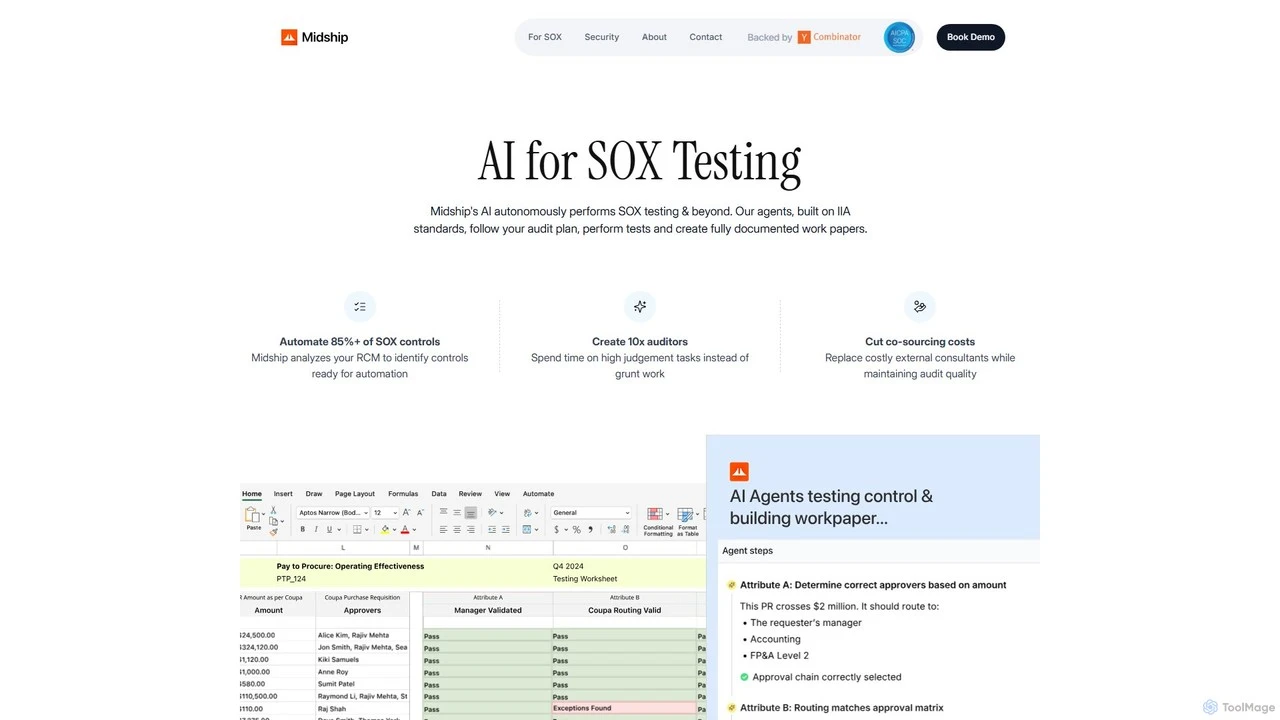The height and width of the screenshot is (720, 1280).
Task: Click the Align Left icon
Action: click(444, 530)
